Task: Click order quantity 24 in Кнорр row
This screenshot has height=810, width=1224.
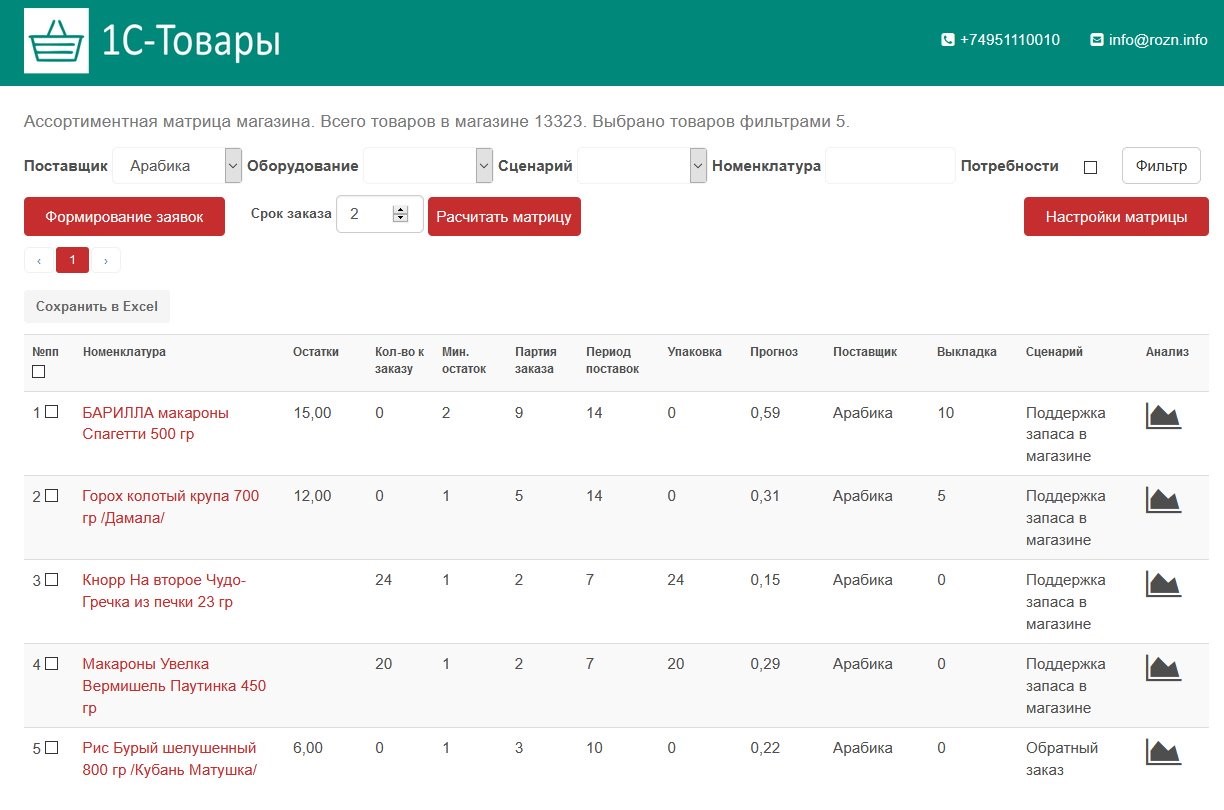Action: coord(383,580)
